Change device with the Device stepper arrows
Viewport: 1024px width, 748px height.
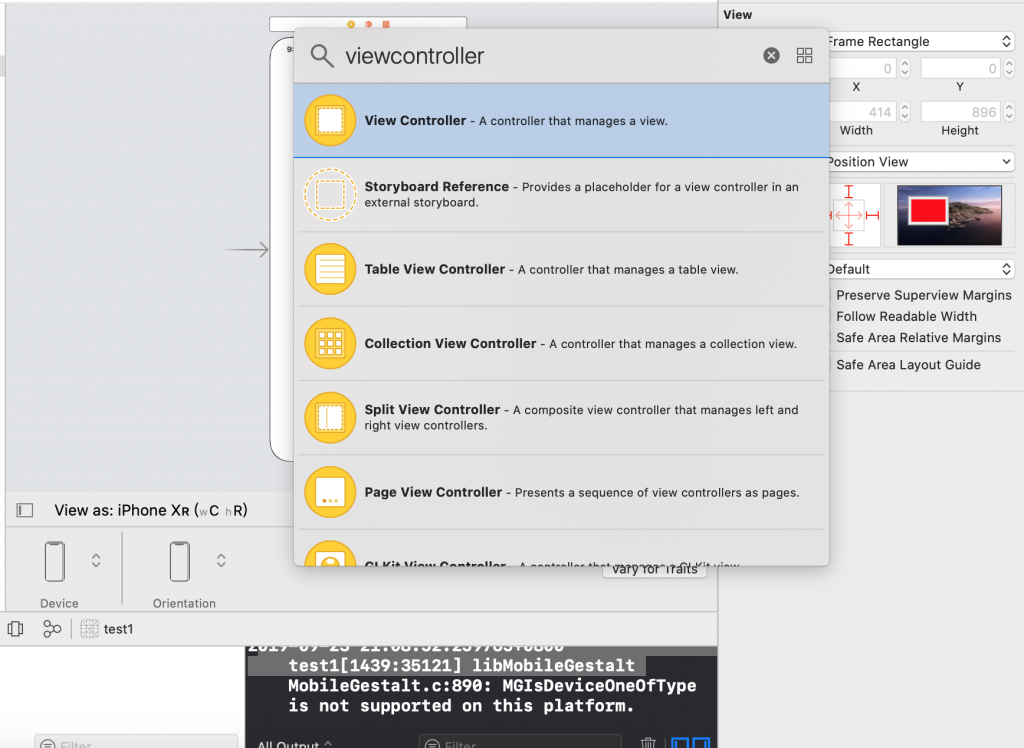click(x=96, y=561)
